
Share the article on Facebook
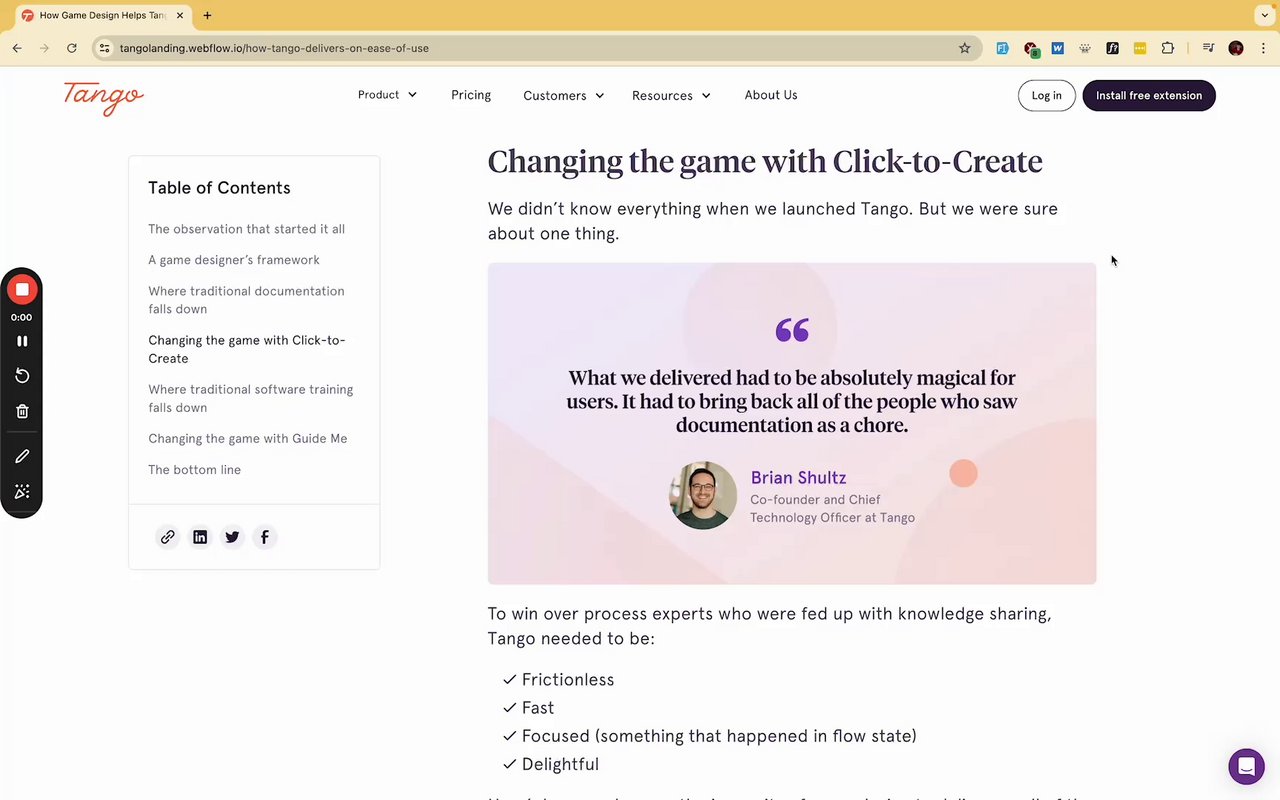(x=264, y=537)
